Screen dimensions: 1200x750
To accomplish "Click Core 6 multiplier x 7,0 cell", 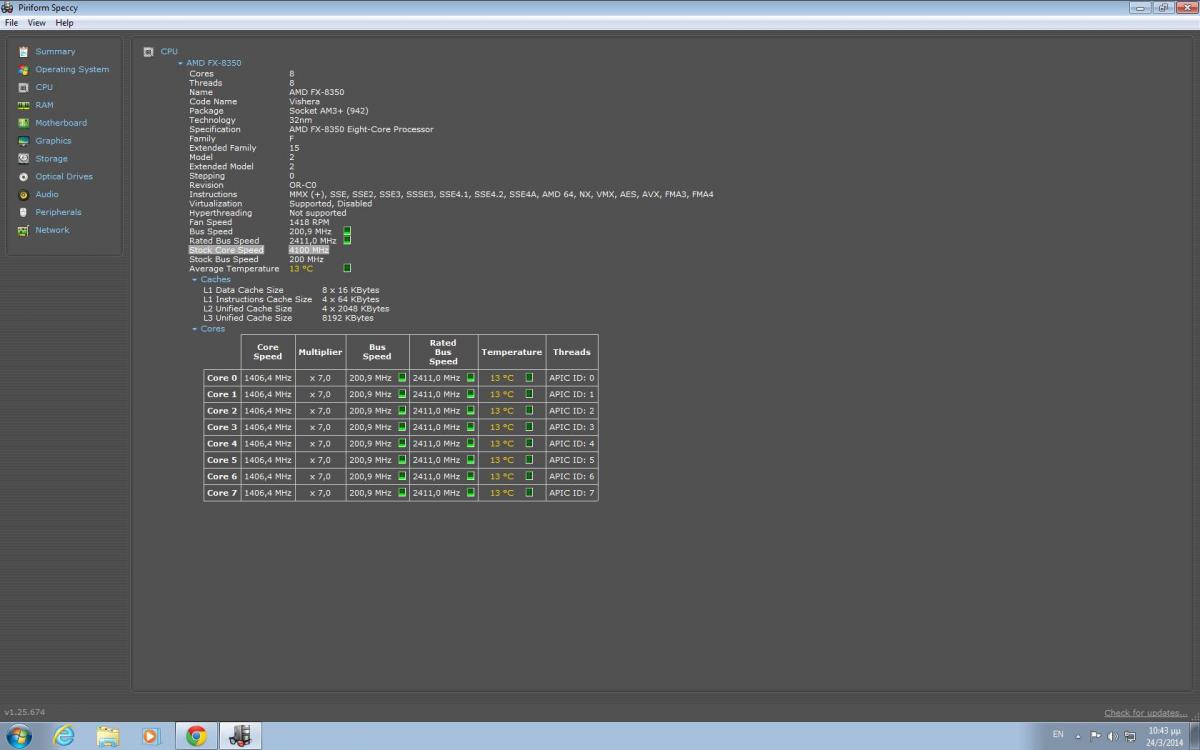I will [320, 476].
